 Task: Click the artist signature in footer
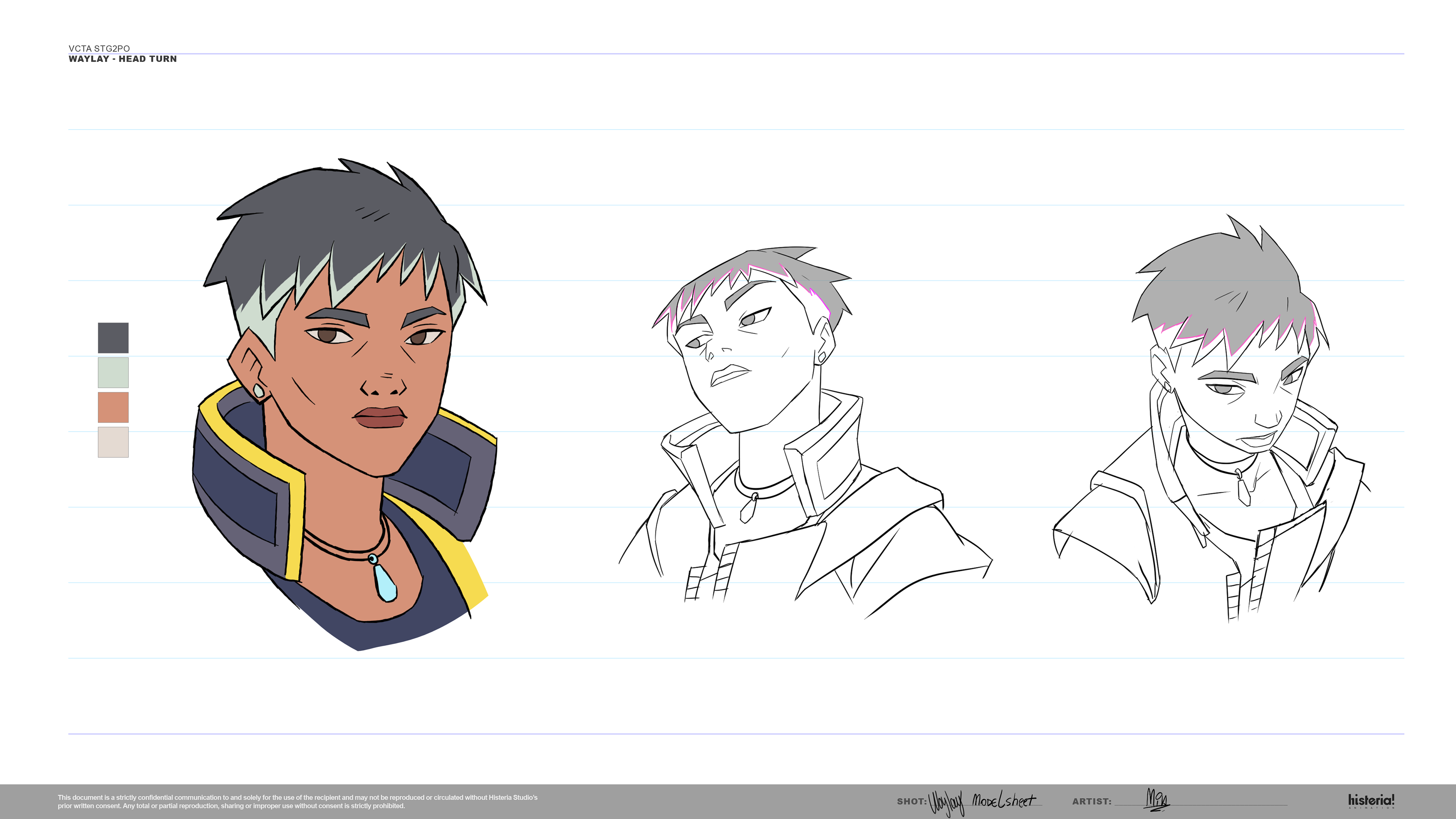tap(1156, 800)
